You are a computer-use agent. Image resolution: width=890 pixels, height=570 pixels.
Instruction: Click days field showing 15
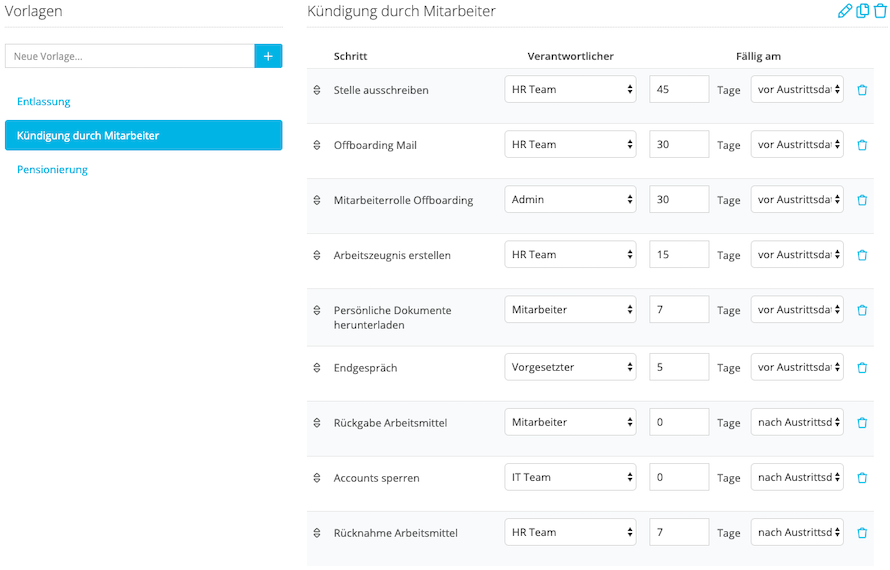click(679, 254)
